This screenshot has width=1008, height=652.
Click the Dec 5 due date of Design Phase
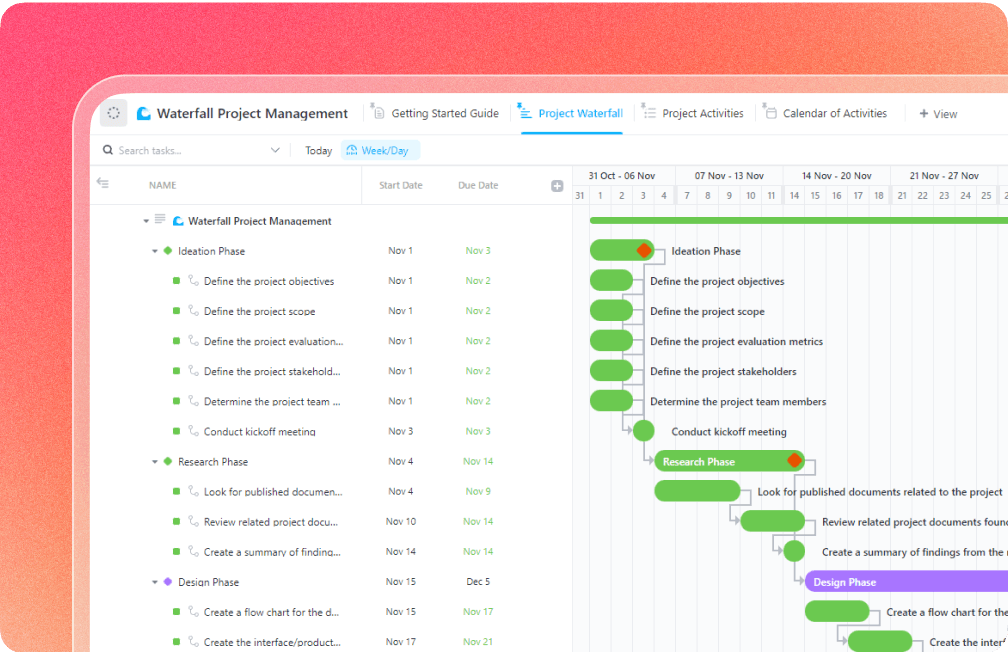[x=478, y=581]
